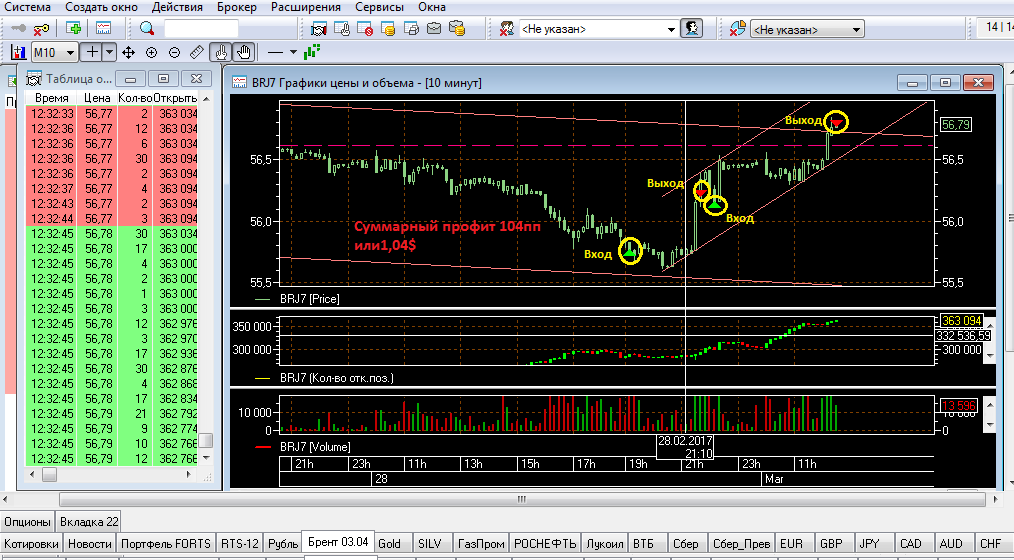Image resolution: width=1014 pixels, height=560 pixels.
Task: Open the first <Не указан> client combo box
Action: [x=598, y=29]
